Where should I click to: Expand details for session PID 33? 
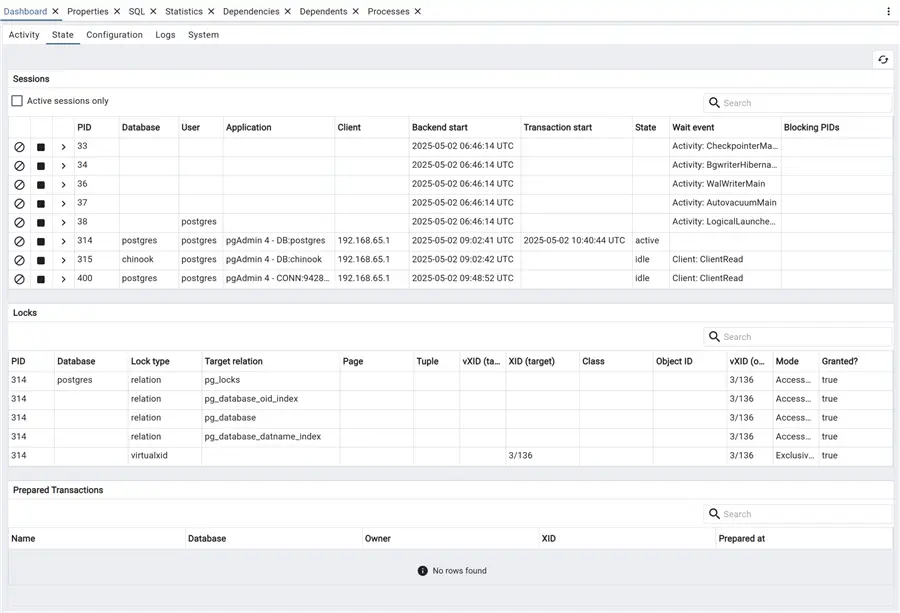(x=62, y=146)
